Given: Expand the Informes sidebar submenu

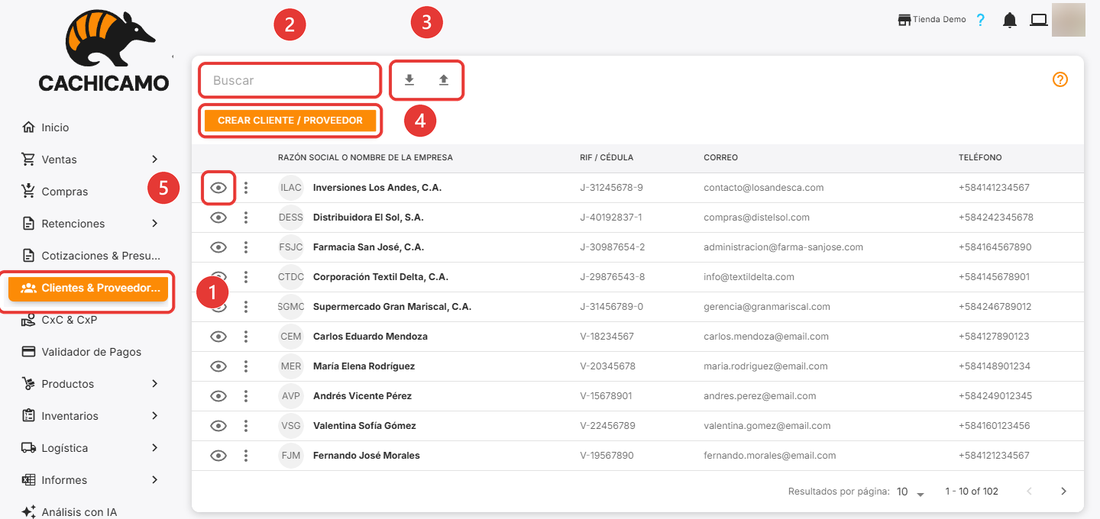Looking at the screenshot, I should click(155, 480).
